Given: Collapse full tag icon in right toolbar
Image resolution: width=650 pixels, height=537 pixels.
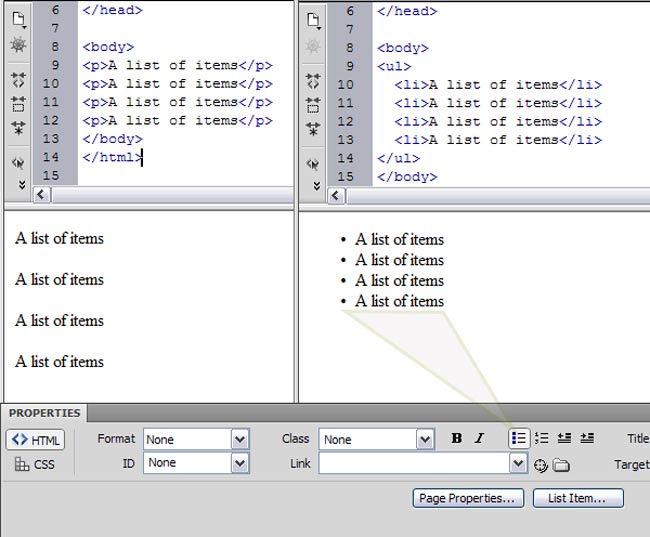Looking at the screenshot, I should (313, 81).
